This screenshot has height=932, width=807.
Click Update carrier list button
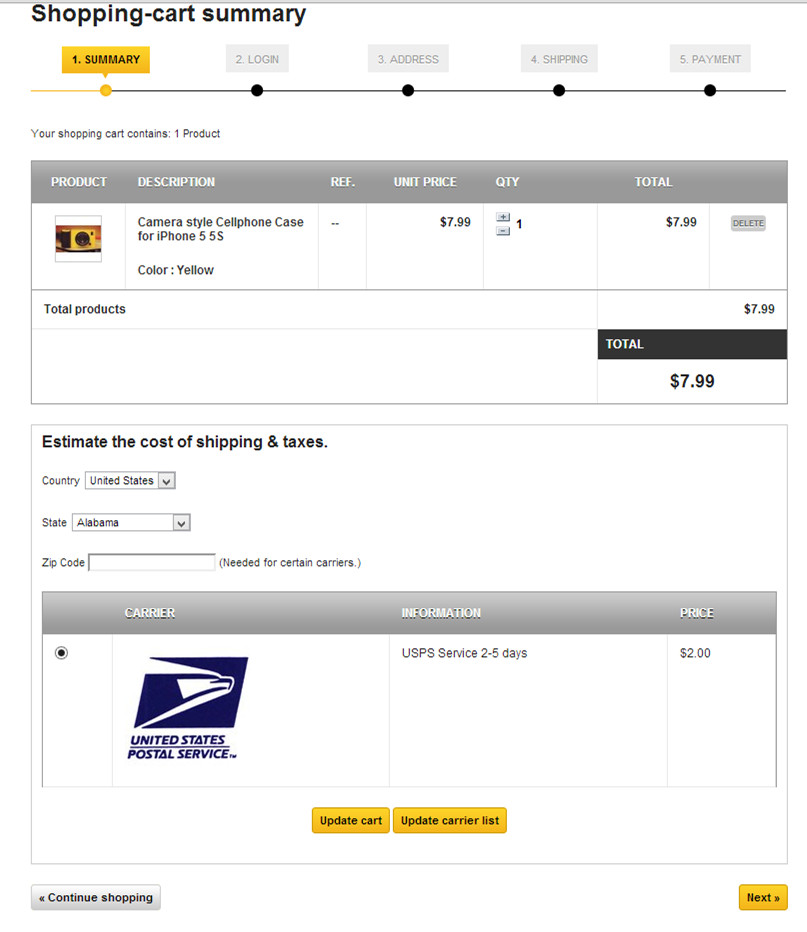click(x=450, y=820)
